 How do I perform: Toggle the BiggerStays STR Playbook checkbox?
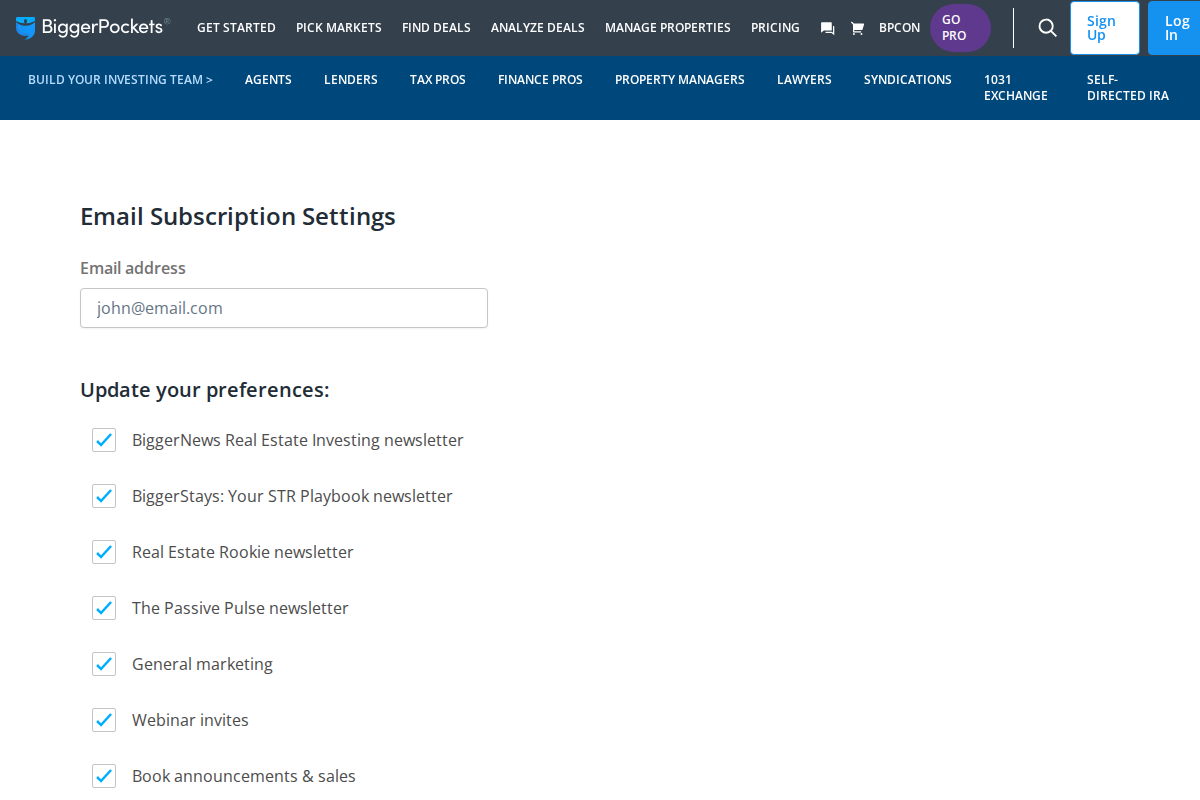click(104, 496)
